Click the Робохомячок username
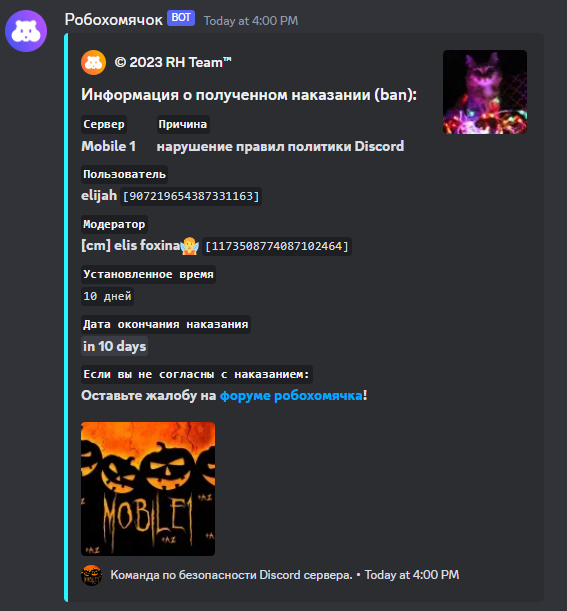Image resolution: width=567 pixels, height=611 pixels. pos(113,19)
